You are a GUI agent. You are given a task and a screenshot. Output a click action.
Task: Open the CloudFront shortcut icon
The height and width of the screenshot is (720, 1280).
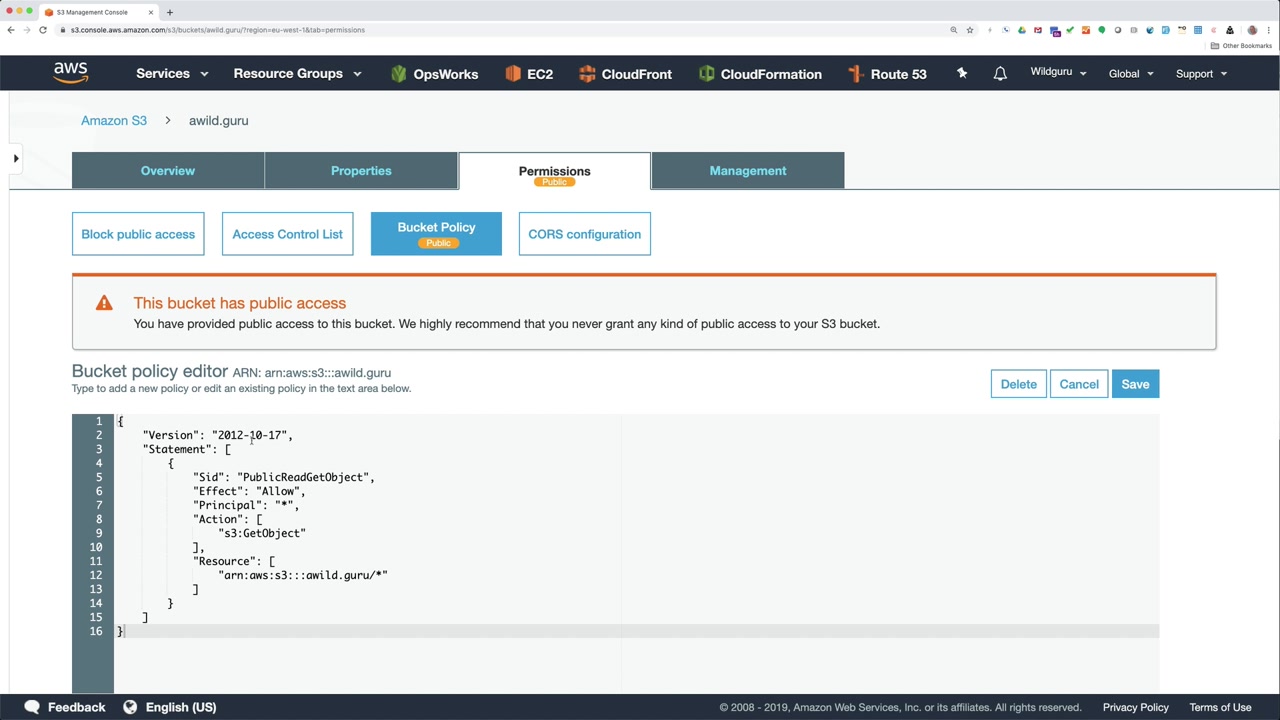pyautogui.click(x=587, y=74)
